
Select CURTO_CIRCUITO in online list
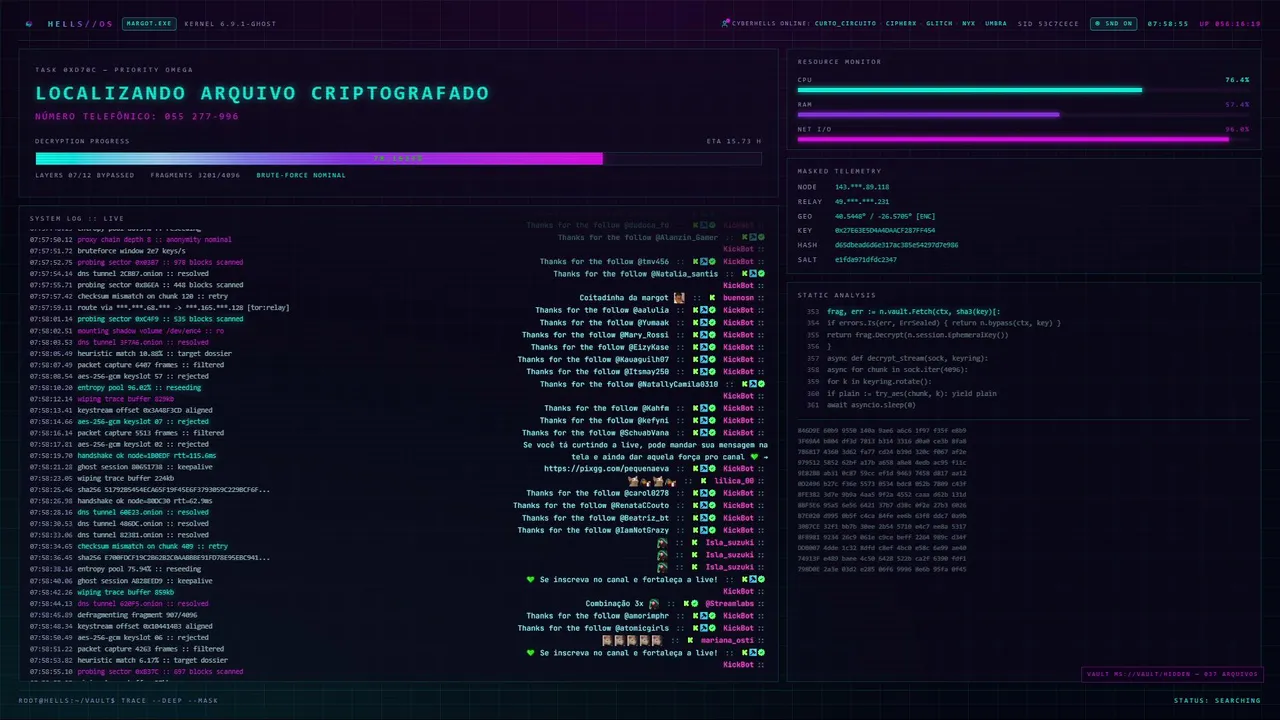pos(845,23)
